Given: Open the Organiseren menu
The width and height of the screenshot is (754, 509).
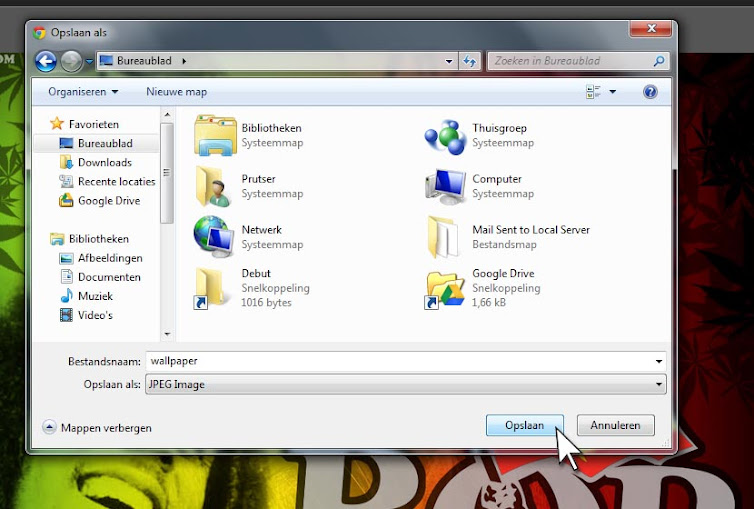Looking at the screenshot, I should coord(83,91).
